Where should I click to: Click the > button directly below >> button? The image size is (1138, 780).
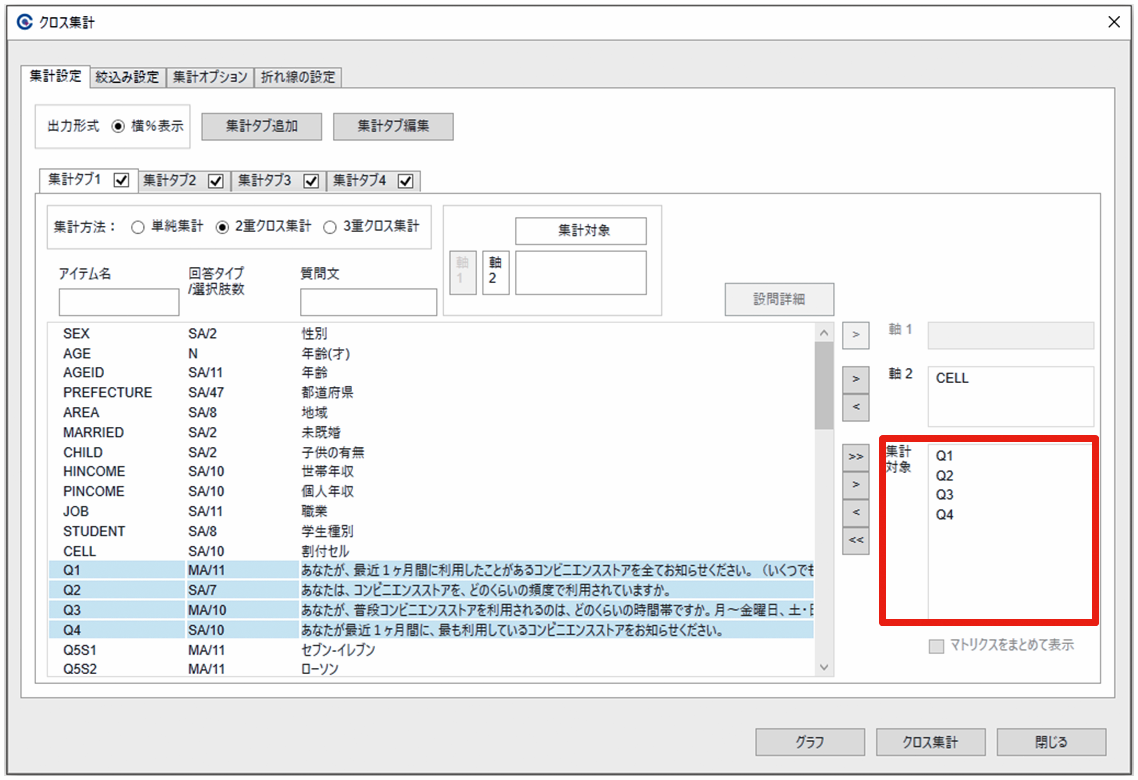[855, 484]
